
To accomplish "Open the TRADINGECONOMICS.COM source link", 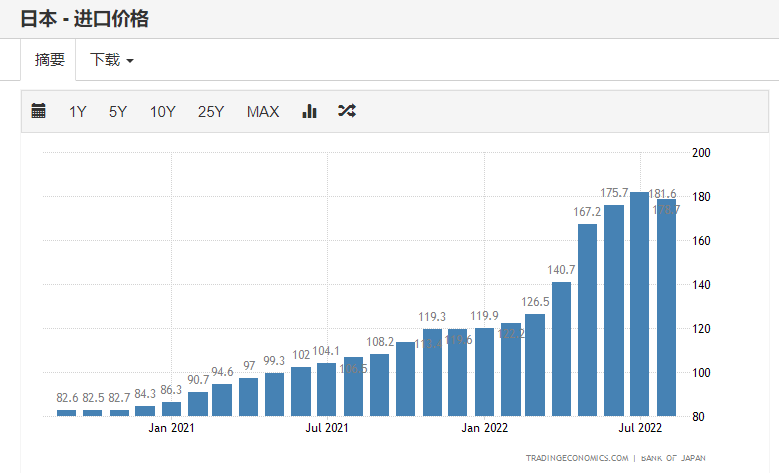I will pos(576,458).
